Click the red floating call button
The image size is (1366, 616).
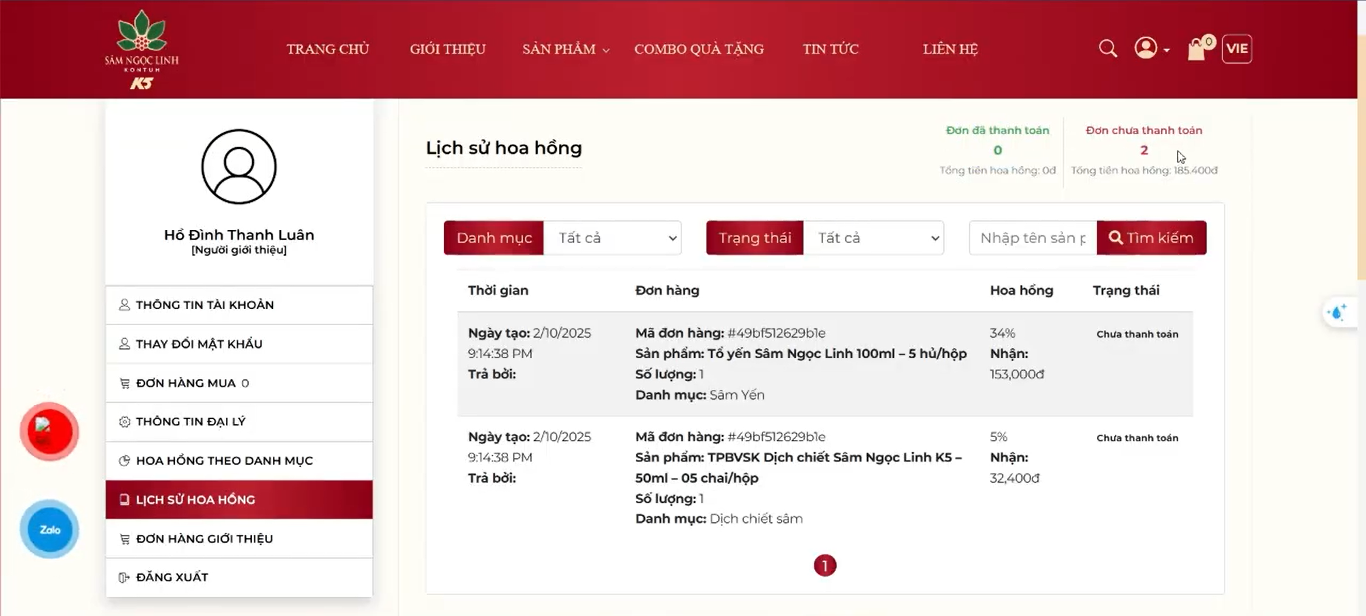coord(49,431)
